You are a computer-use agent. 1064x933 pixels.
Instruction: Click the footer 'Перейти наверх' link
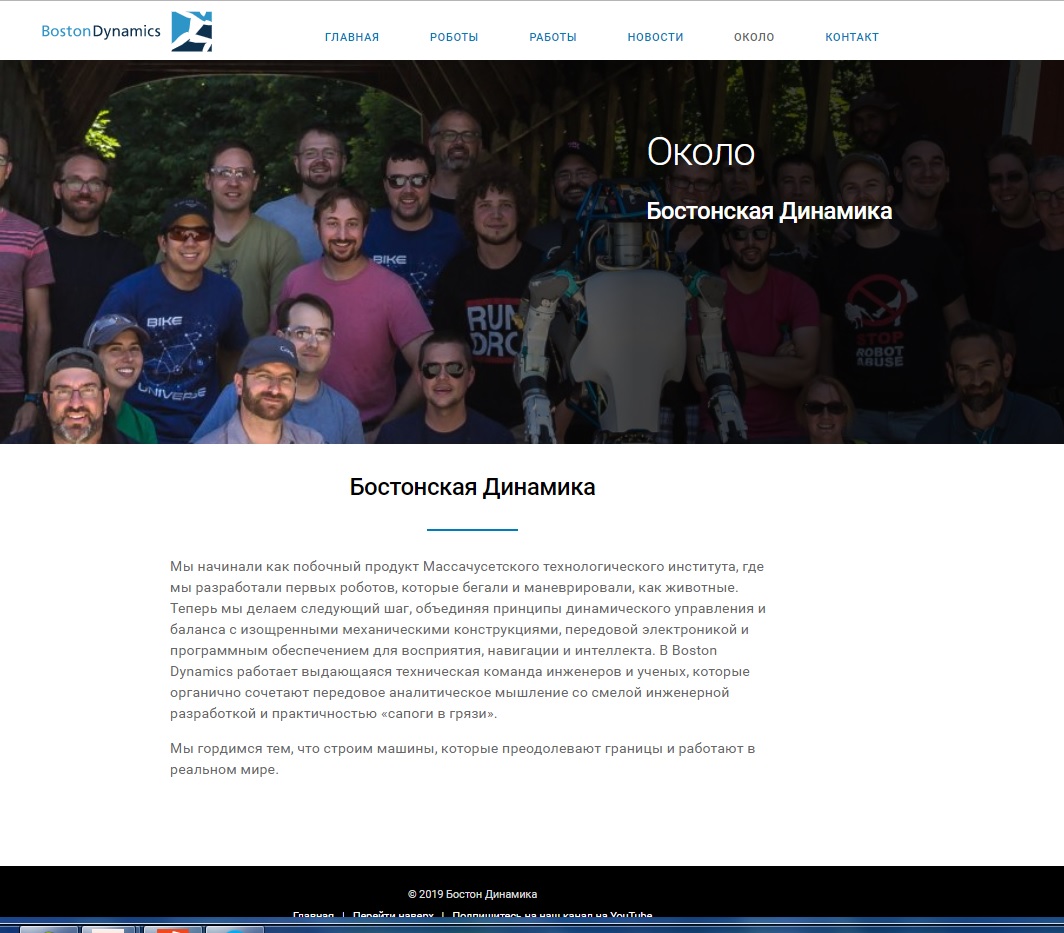pos(393,914)
